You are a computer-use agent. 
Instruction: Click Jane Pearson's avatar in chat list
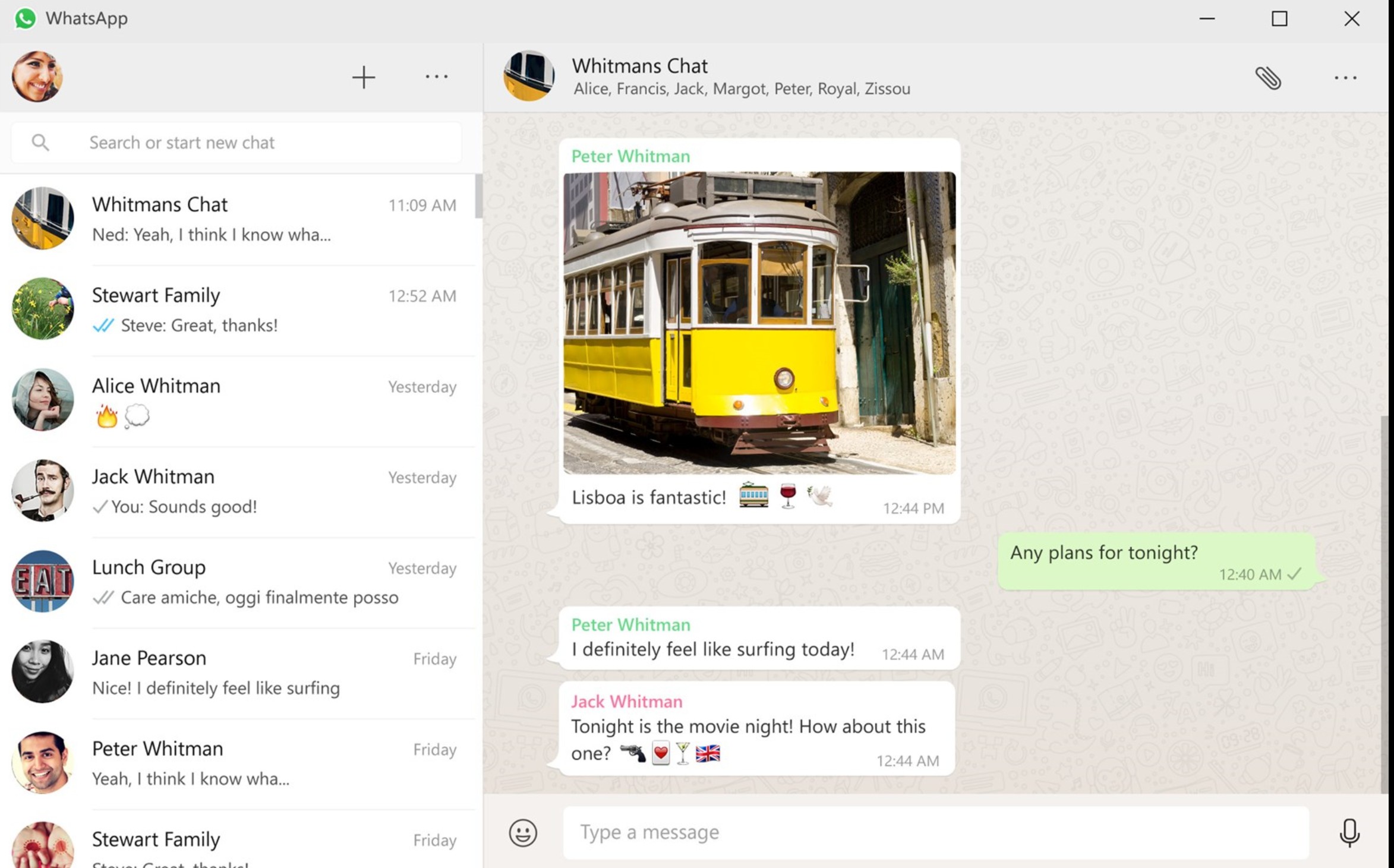[42, 672]
